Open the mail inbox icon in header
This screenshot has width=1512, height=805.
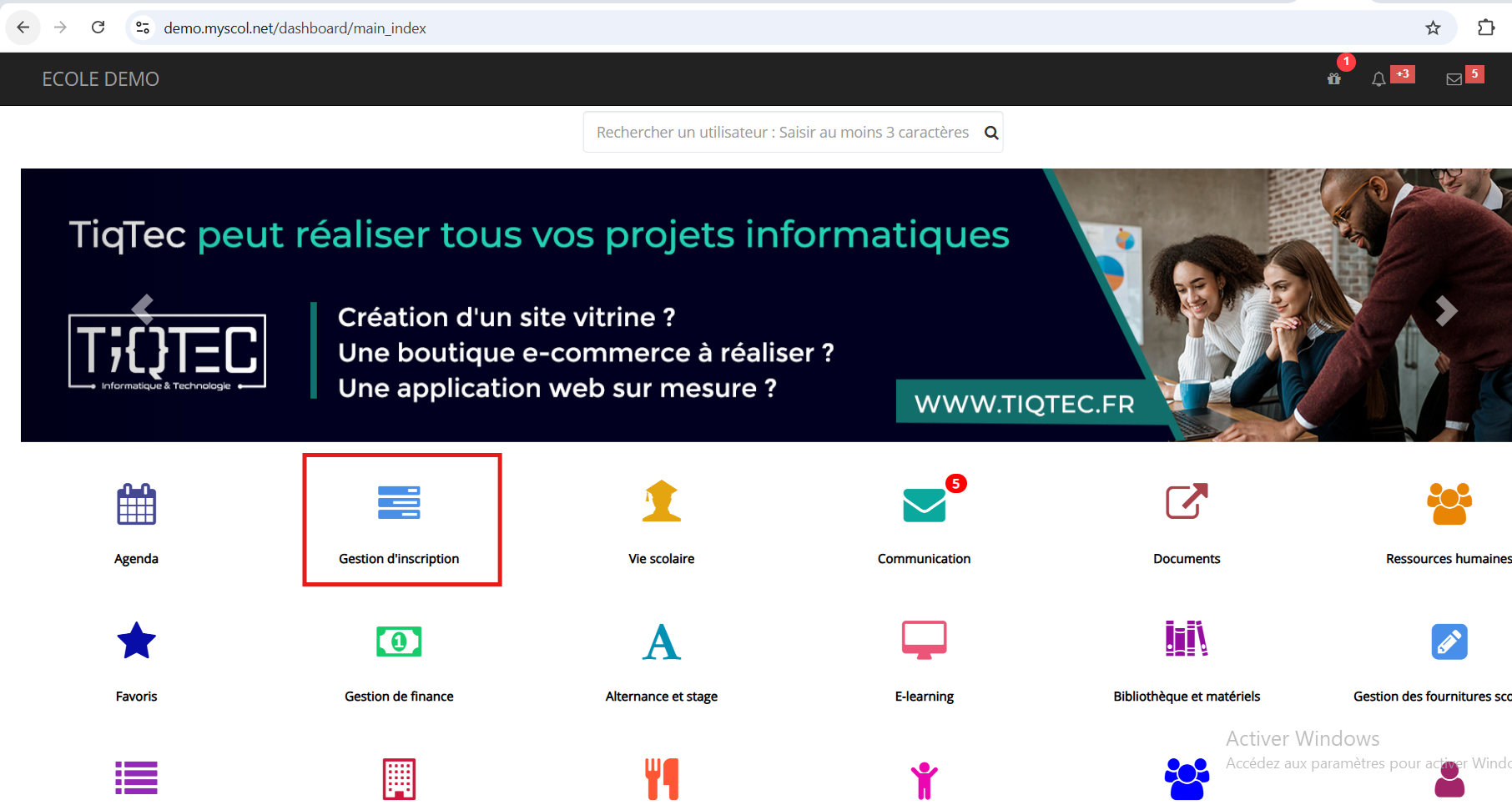1454,79
